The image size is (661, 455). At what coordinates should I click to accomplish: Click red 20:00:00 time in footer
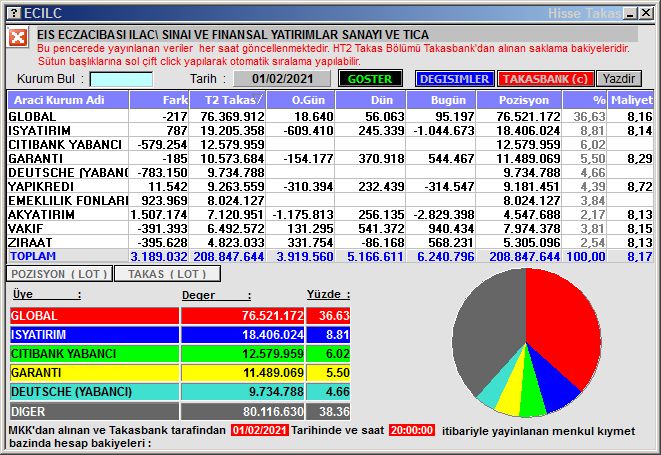(412, 431)
